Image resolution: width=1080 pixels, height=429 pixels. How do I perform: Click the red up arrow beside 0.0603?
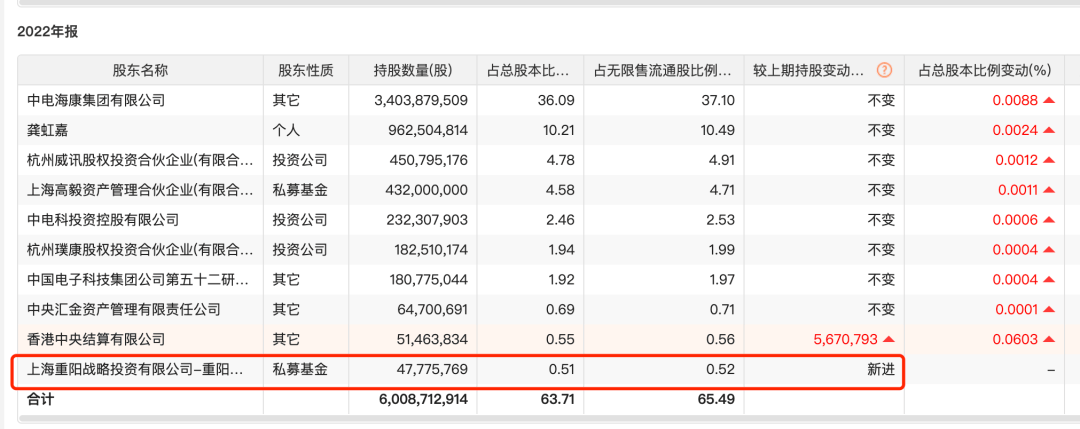coord(1048,339)
